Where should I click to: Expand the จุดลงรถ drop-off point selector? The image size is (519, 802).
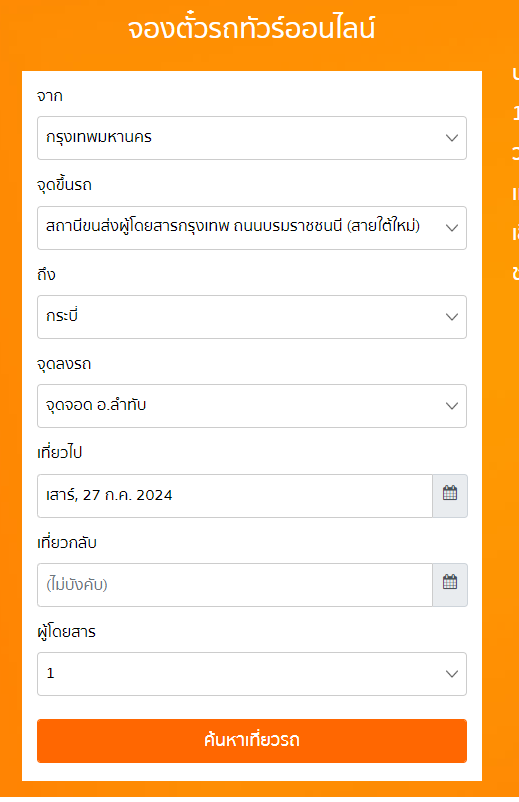click(x=252, y=406)
